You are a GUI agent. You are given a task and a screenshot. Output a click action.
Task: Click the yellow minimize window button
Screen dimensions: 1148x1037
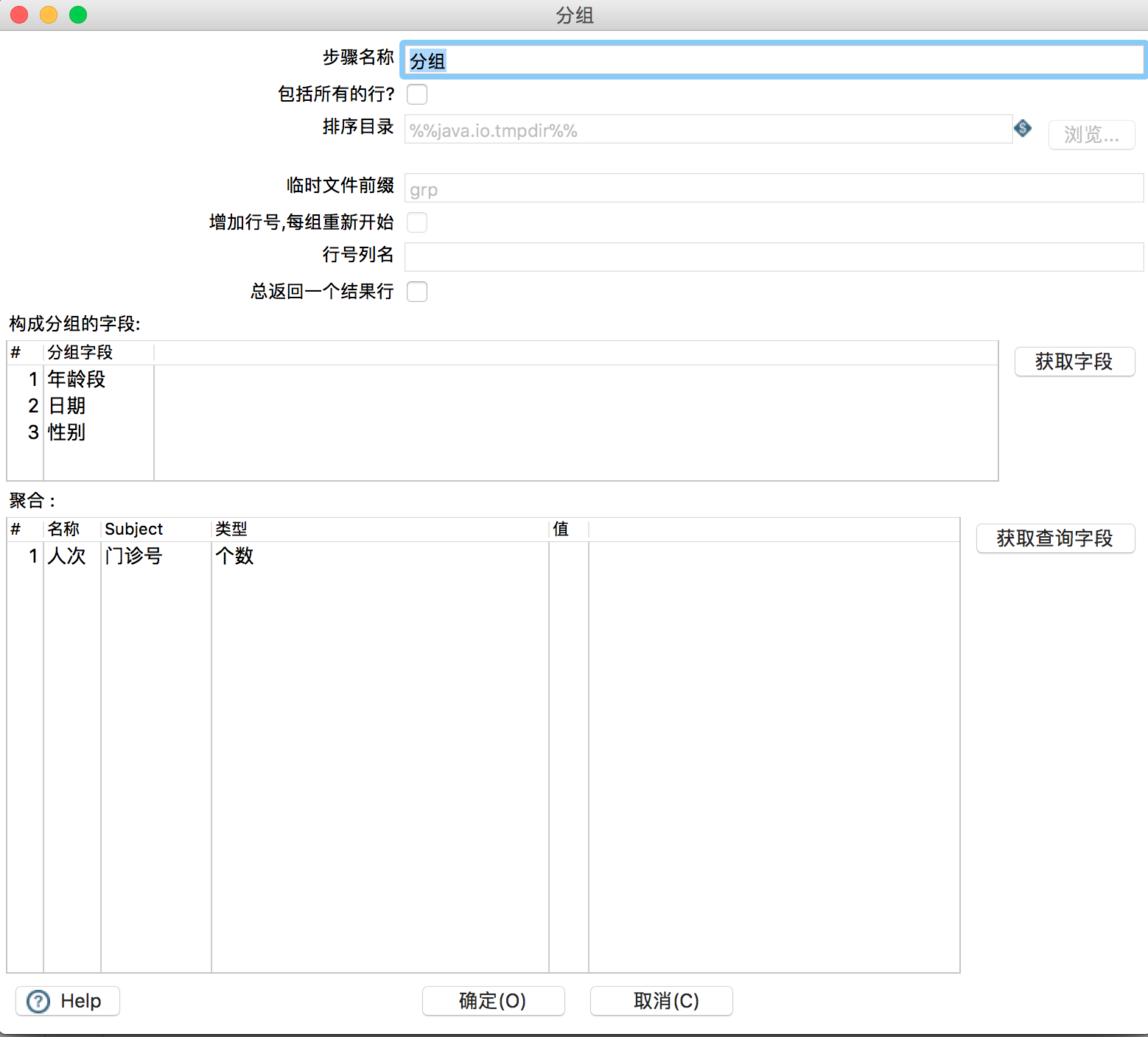(49, 15)
